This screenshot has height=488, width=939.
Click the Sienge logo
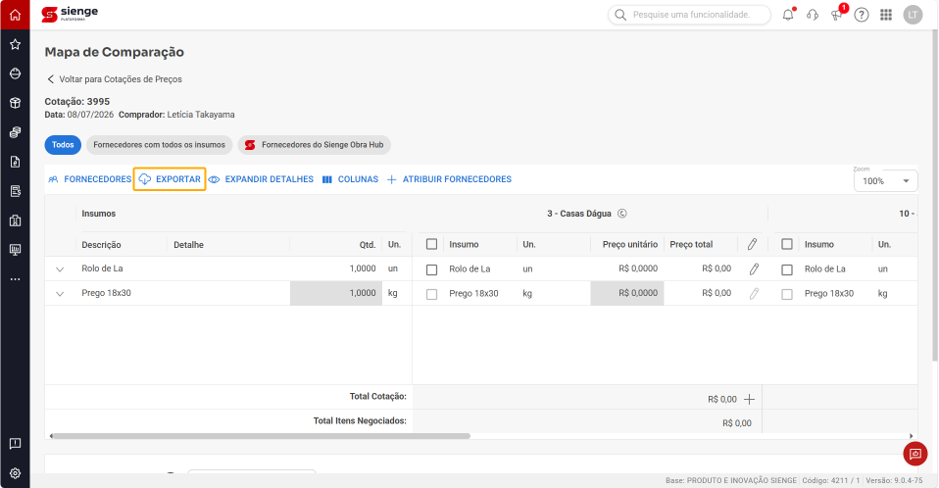tap(69, 14)
